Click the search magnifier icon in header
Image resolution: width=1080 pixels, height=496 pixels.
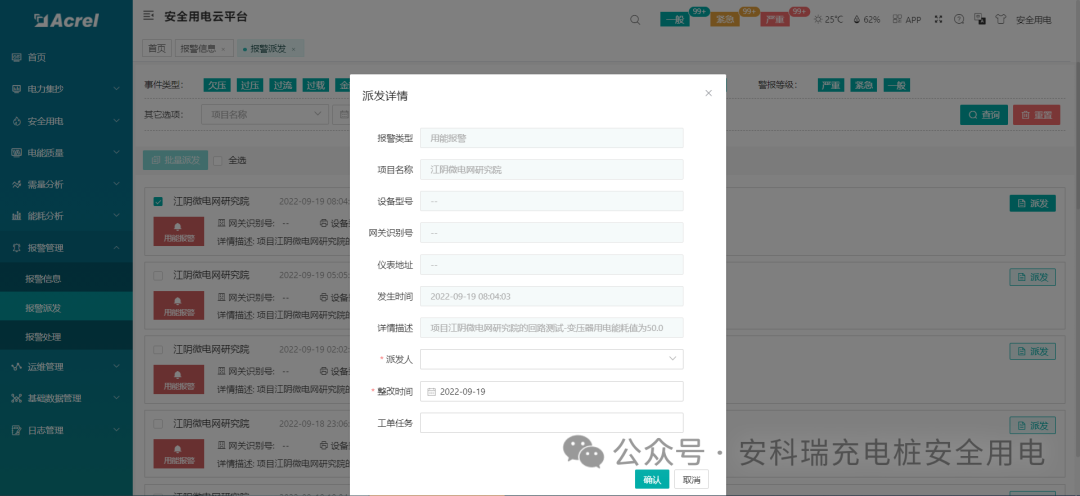(x=635, y=19)
